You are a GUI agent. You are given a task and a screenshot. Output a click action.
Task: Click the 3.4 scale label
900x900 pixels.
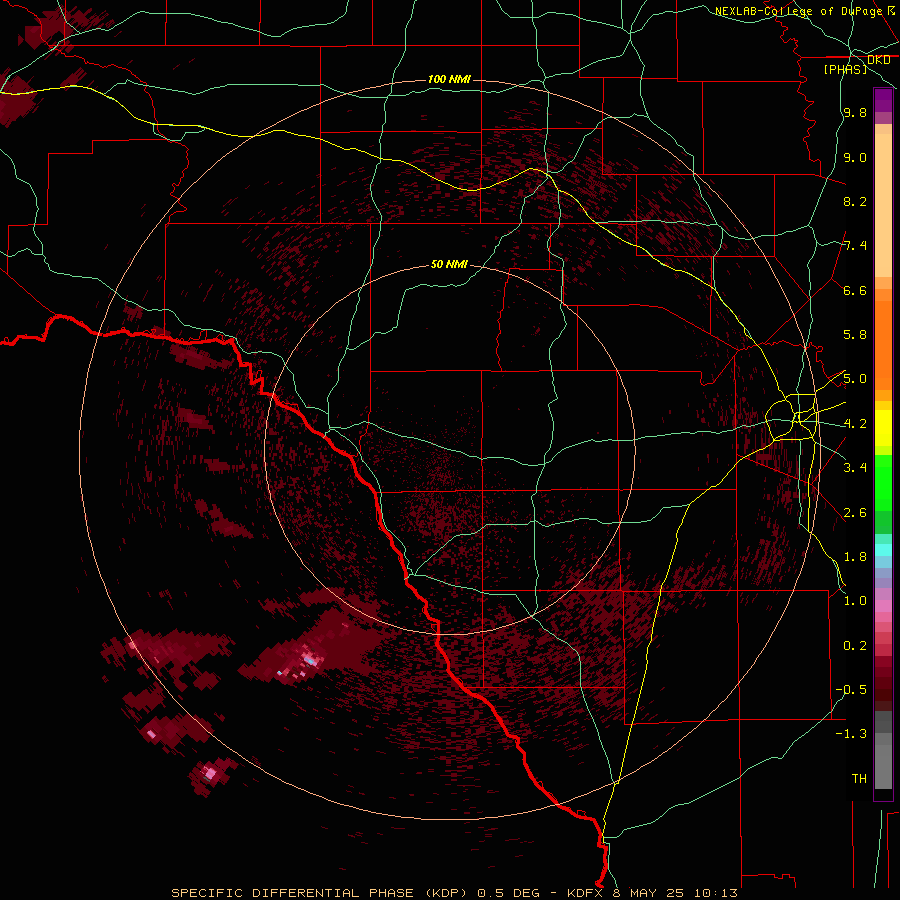pos(855,467)
